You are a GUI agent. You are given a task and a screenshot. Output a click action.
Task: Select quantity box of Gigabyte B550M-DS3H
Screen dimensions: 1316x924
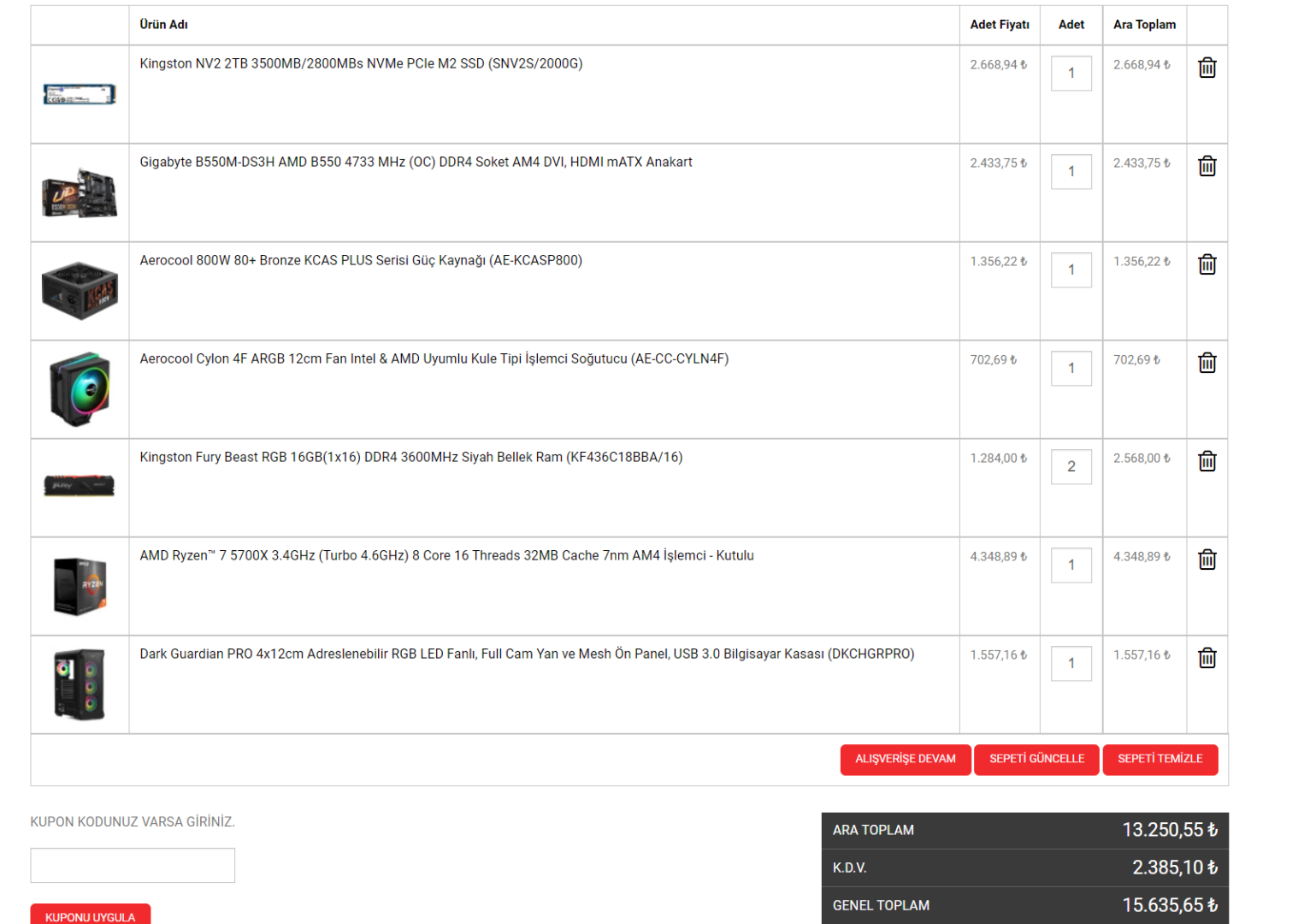(1071, 172)
